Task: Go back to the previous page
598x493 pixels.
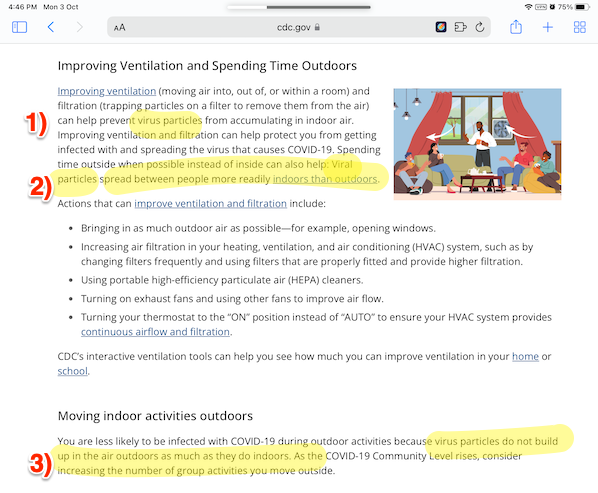Action: [x=51, y=27]
